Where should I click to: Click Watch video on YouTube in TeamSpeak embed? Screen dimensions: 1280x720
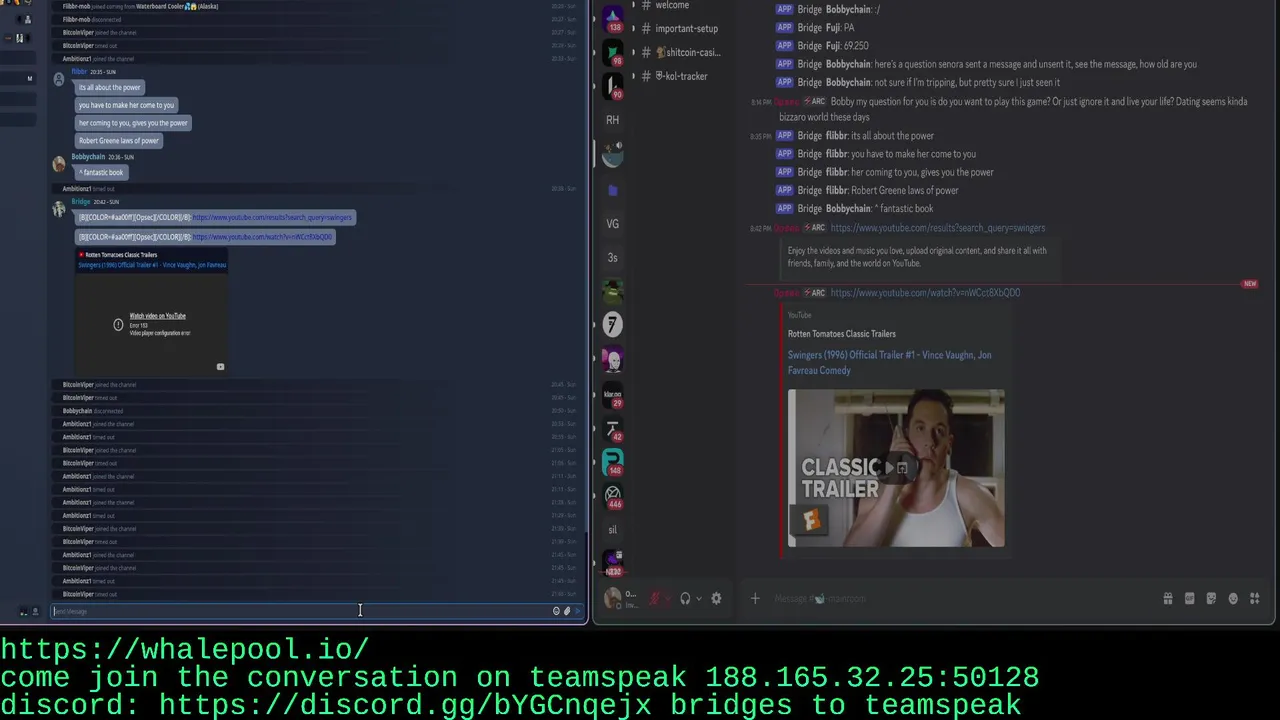click(157, 316)
